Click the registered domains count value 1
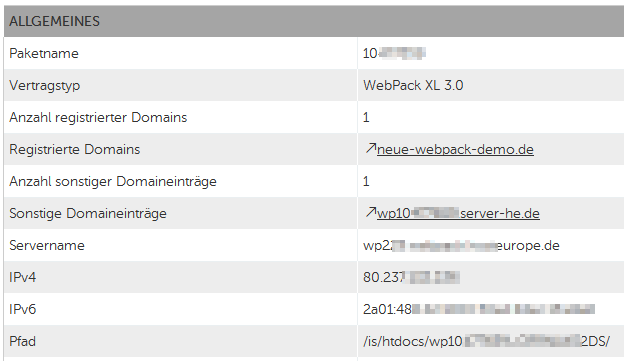This screenshot has width=624, height=361. point(366,117)
